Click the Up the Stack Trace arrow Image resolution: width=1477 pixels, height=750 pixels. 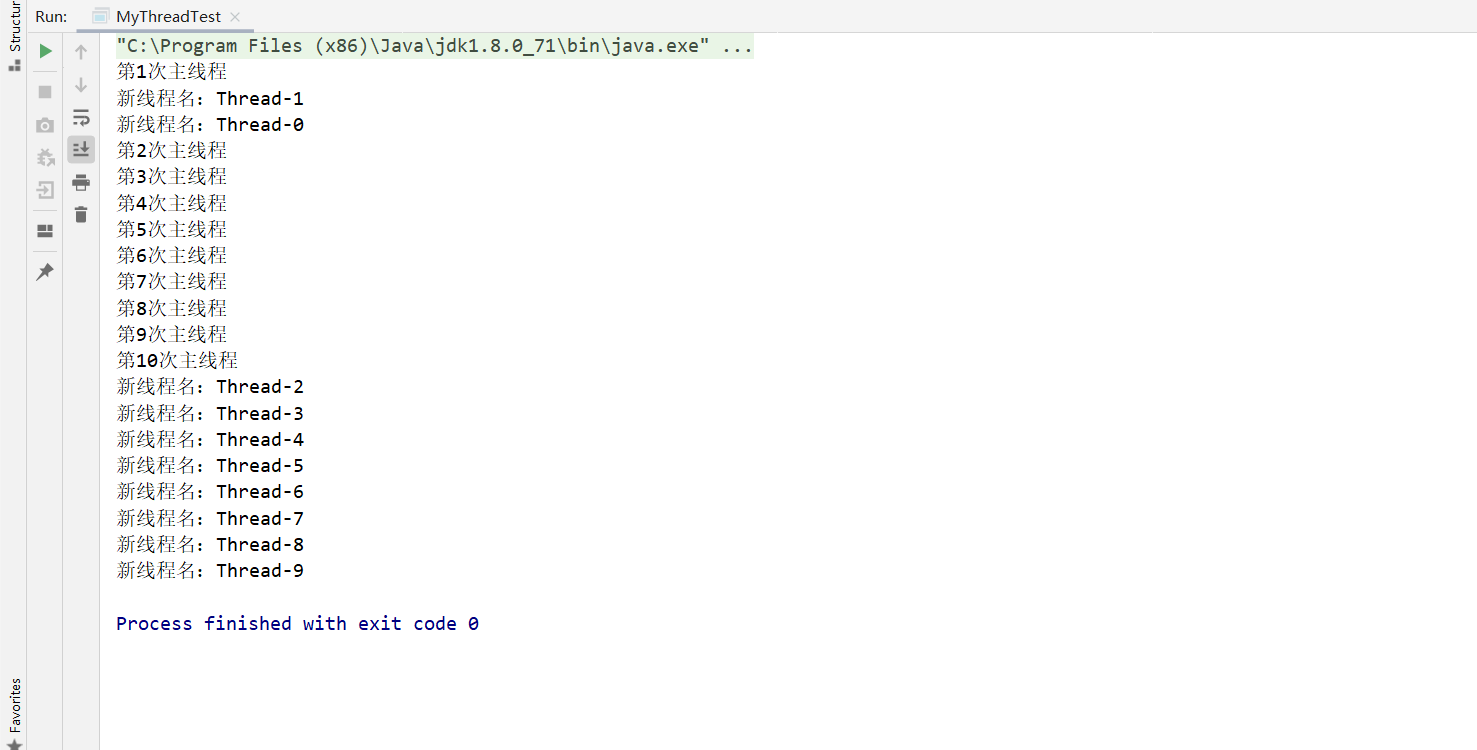(x=81, y=52)
